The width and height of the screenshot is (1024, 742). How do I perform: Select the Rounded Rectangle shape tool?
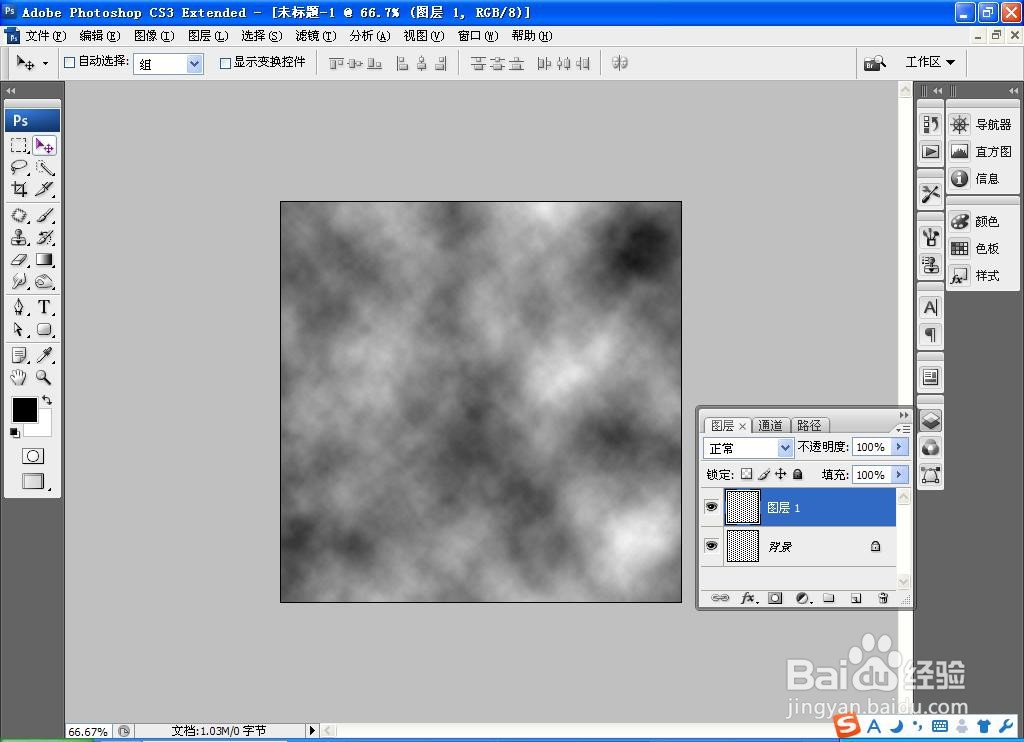pyautogui.click(x=44, y=329)
